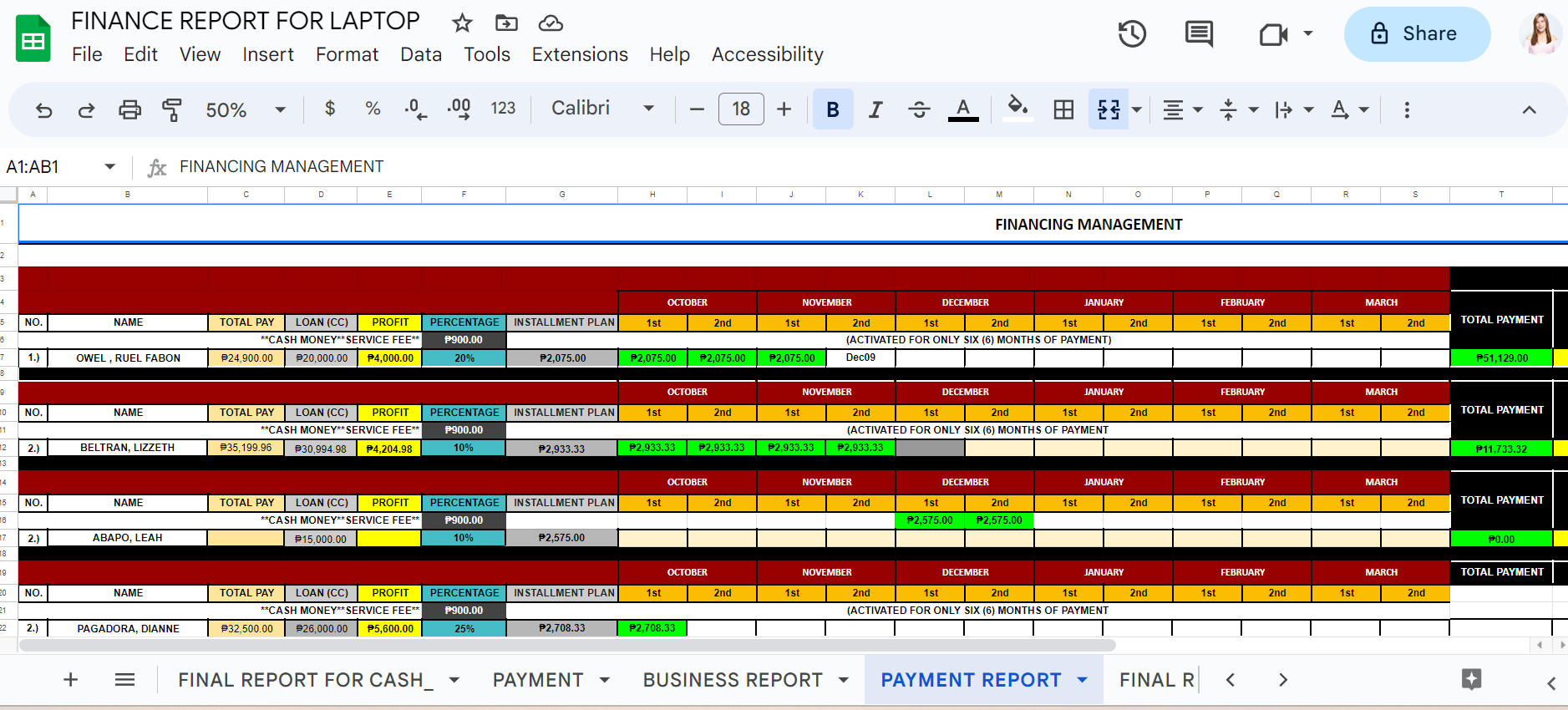Open the PAYMENT REPORT tab dropdown arrow
Viewport: 1568px width, 710px height.
[x=1083, y=680]
